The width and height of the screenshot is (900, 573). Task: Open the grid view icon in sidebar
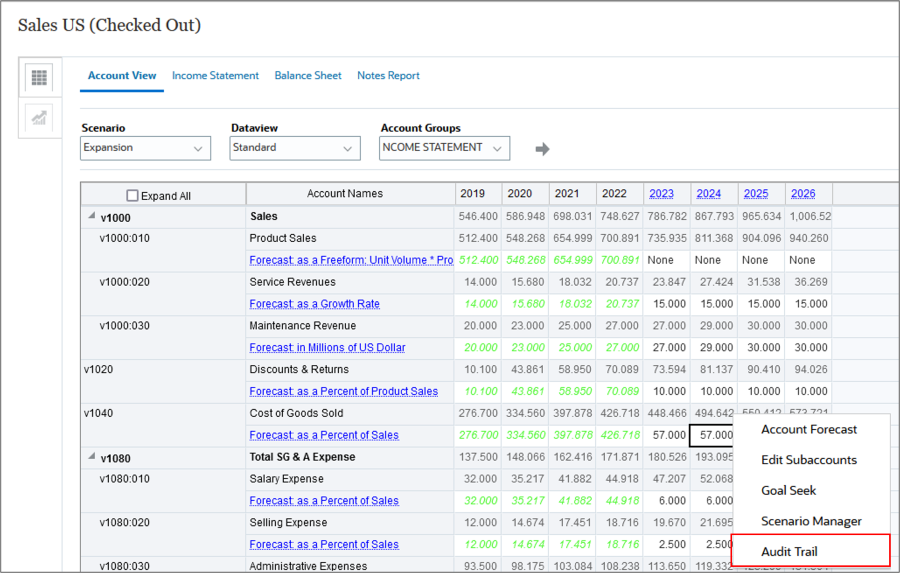click(x=39, y=78)
